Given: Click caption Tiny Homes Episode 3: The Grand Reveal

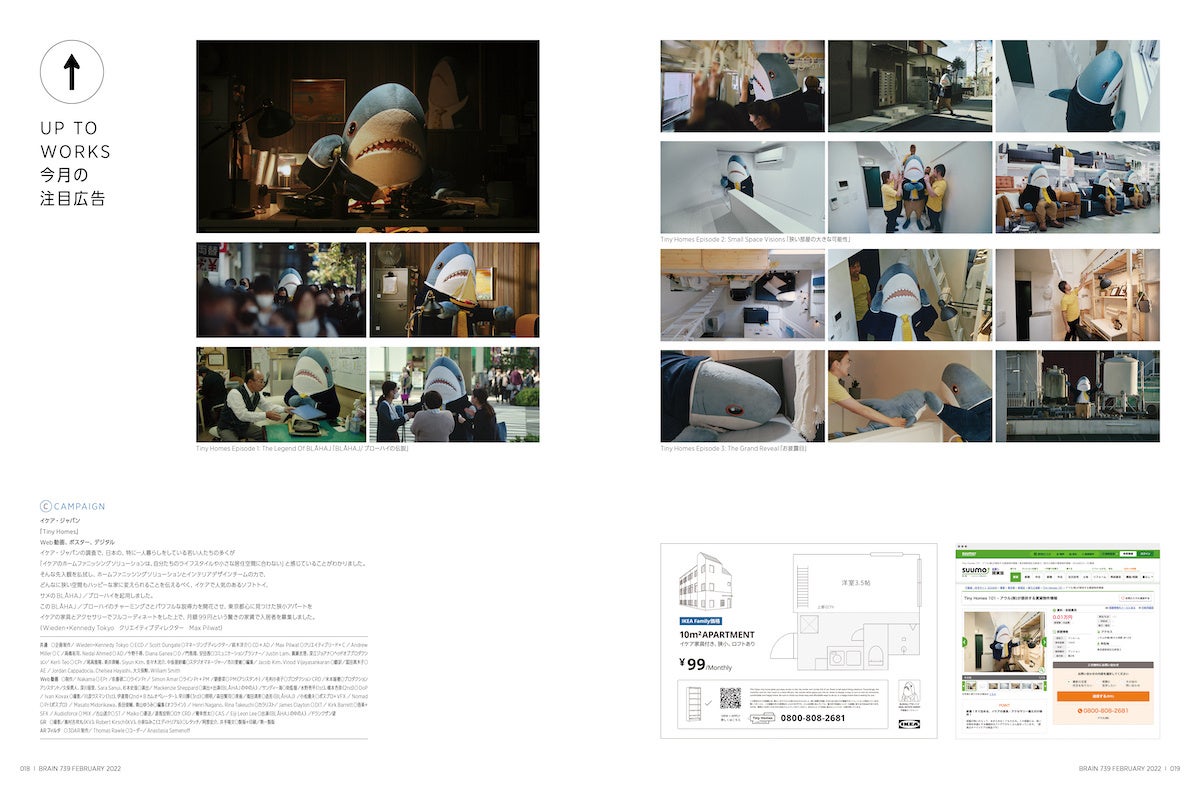Looking at the screenshot, I should (x=733, y=449).
